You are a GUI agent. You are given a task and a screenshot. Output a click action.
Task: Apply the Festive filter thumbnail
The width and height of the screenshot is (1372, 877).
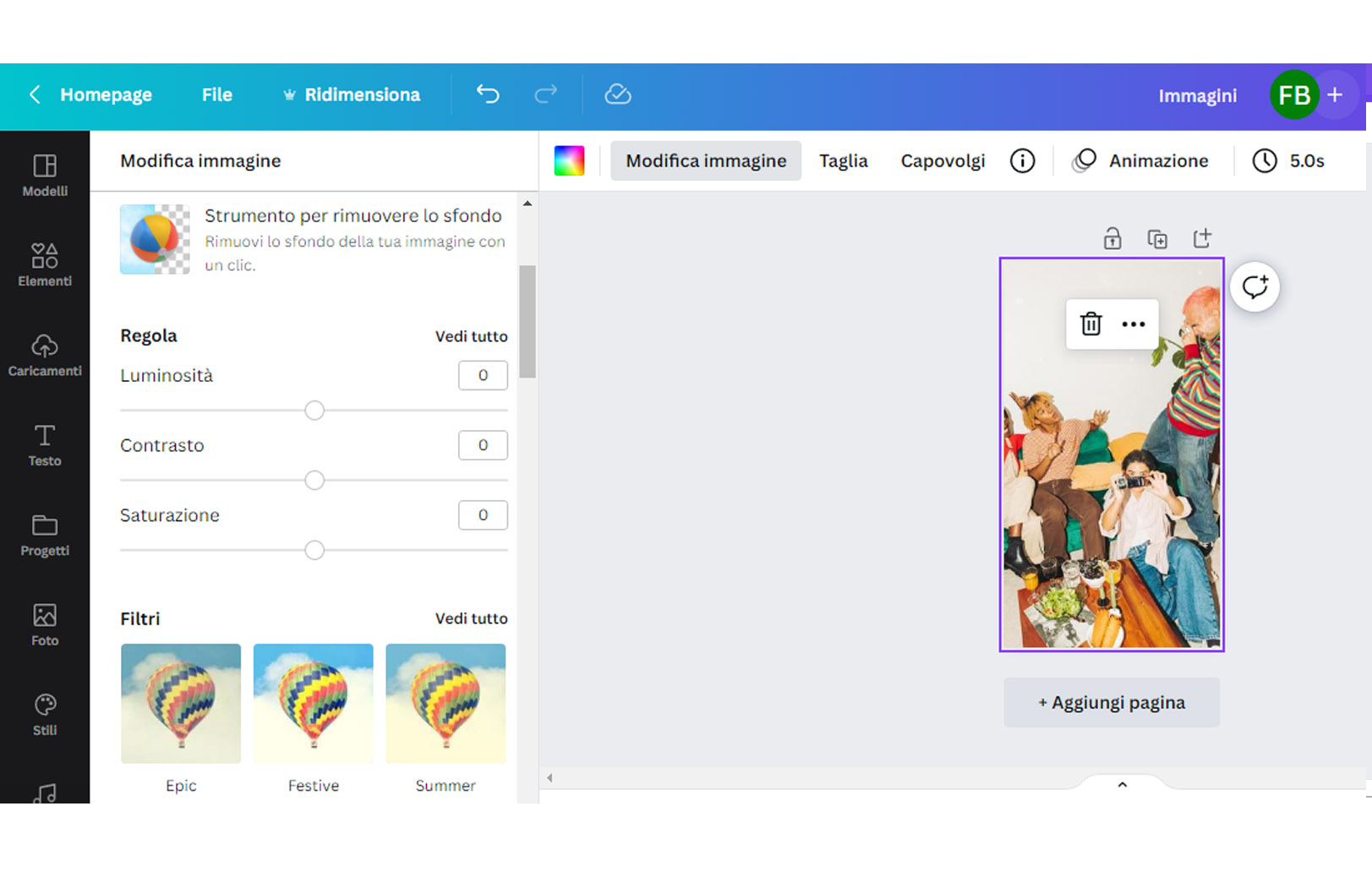coord(314,704)
